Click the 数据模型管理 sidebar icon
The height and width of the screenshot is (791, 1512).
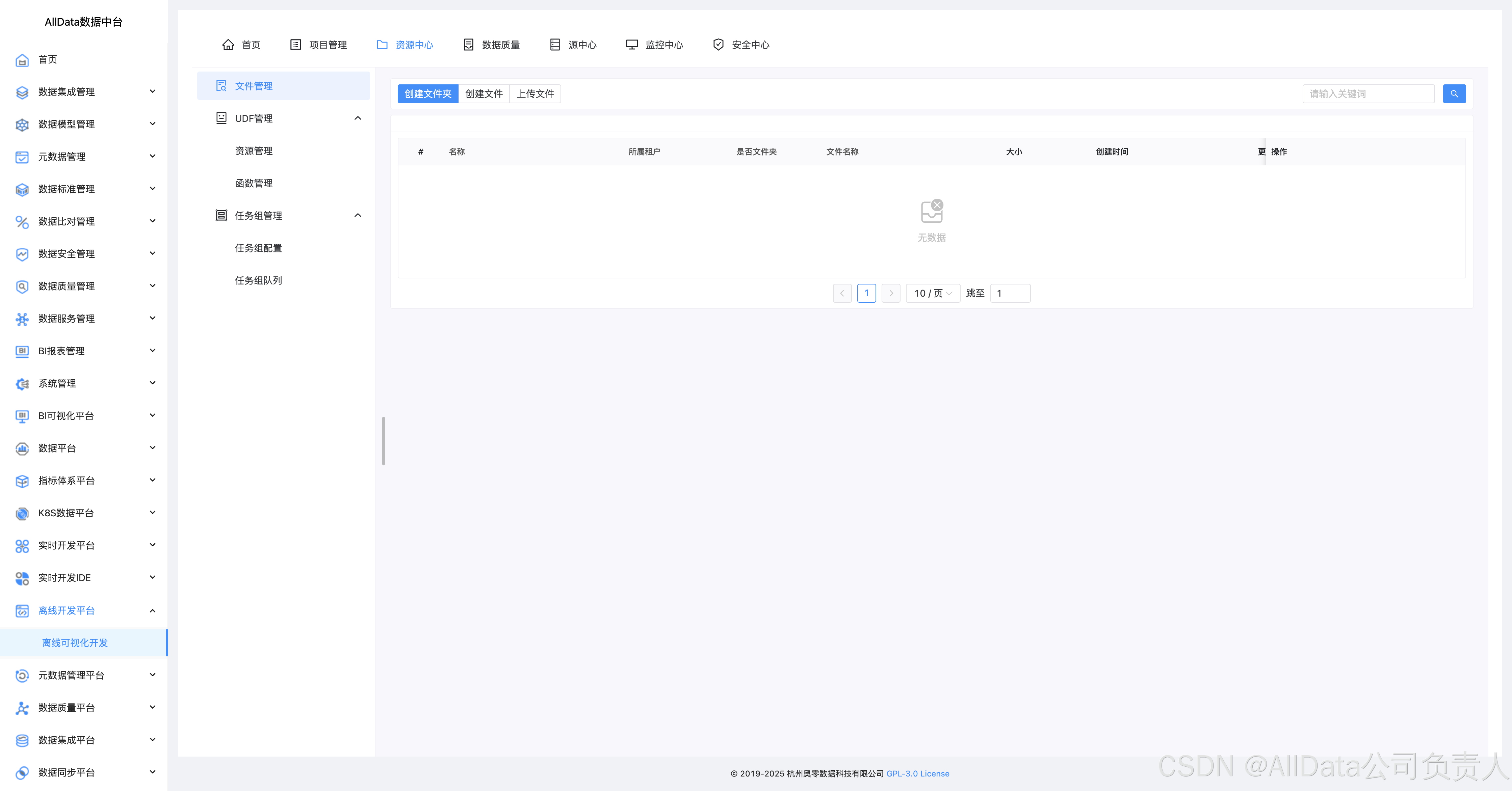[22, 125]
